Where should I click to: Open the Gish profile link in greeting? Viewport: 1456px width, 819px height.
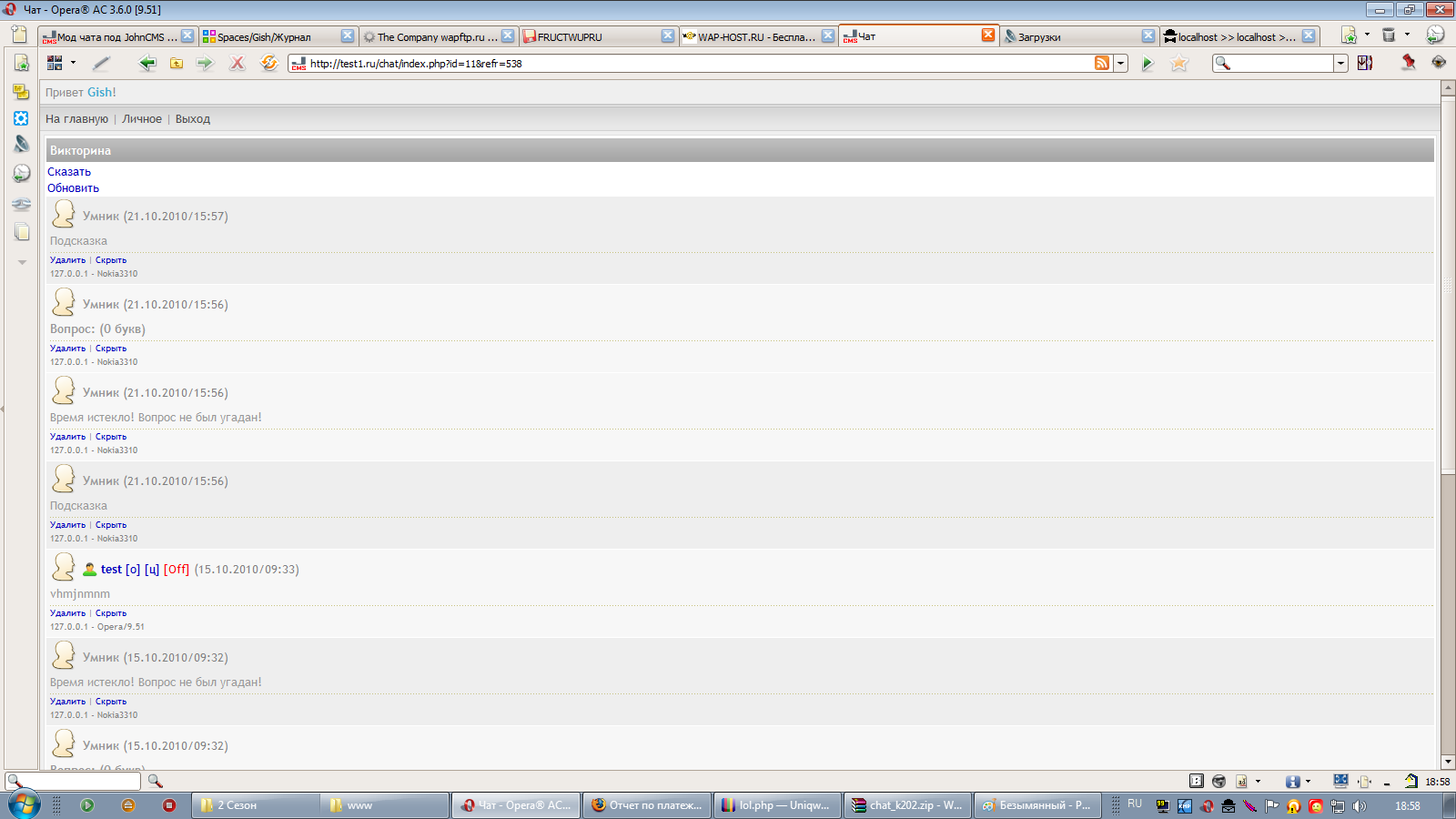pyautogui.click(x=102, y=93)
